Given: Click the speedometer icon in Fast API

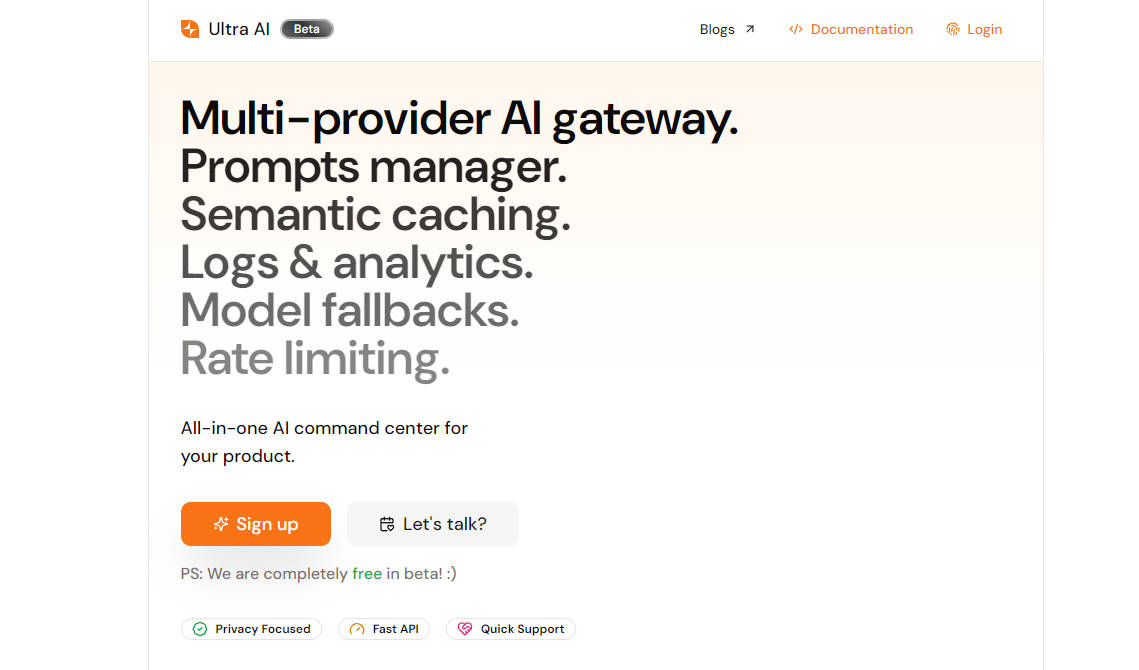Looking at the screenshot, I should [x=357, y=629].
